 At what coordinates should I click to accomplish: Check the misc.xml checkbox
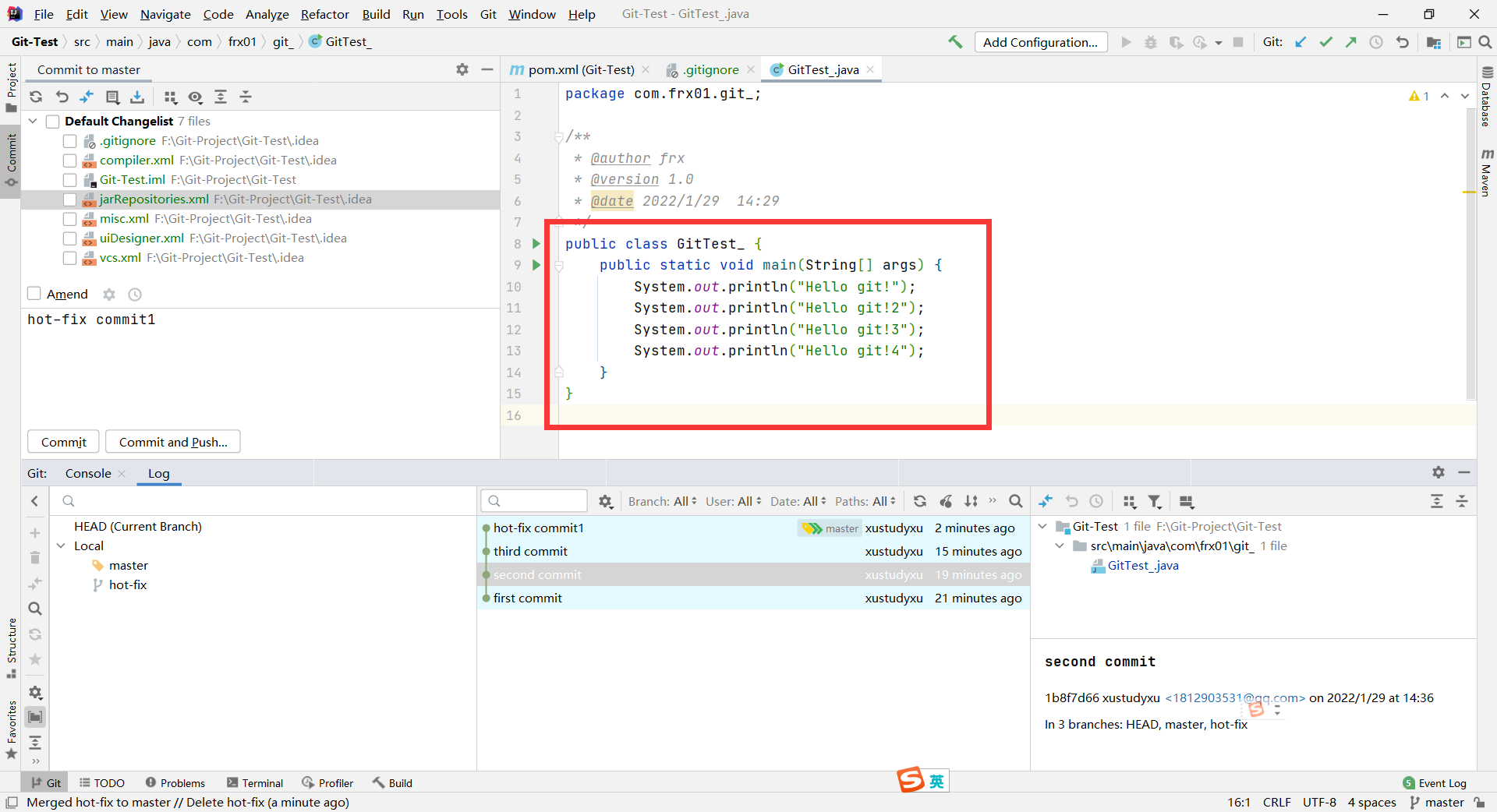[x=69, y=219]
